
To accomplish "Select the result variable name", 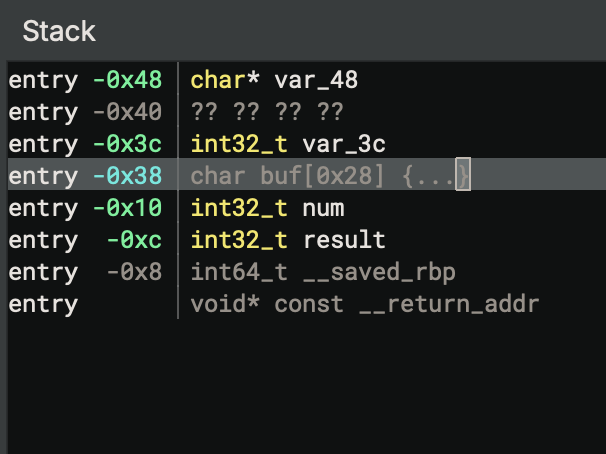I will pos(344,240).
